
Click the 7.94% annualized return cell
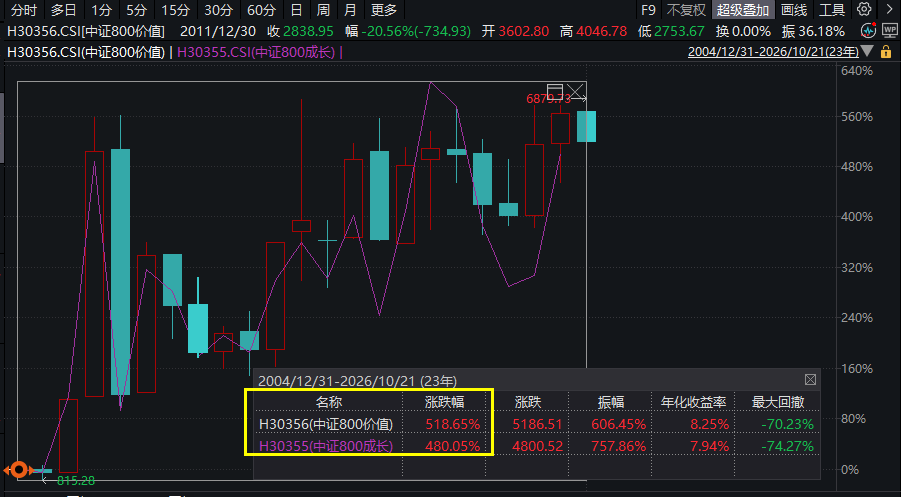point(710,446)
